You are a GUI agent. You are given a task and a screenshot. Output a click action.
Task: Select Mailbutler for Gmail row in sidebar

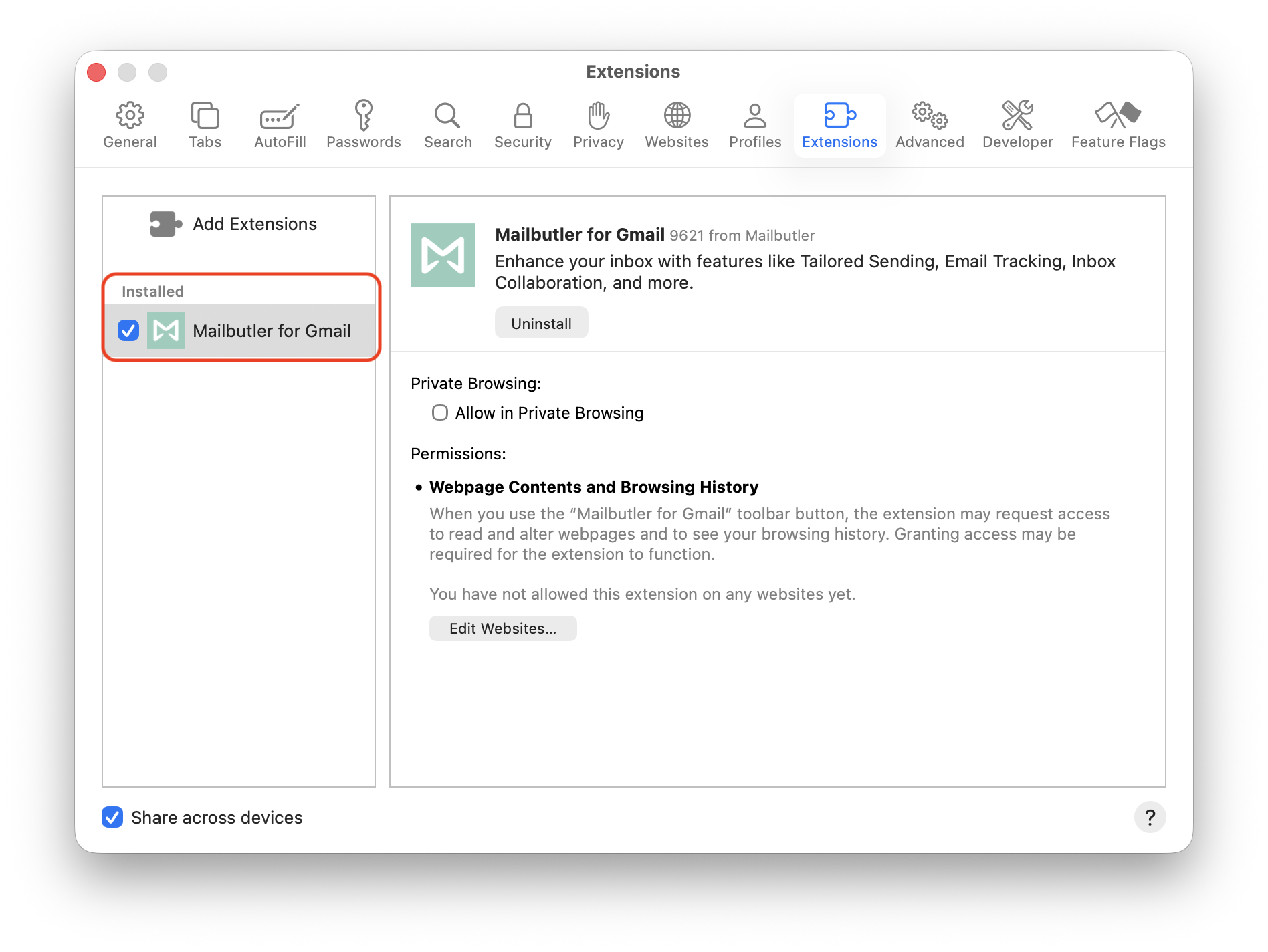(x=239, y=330)
